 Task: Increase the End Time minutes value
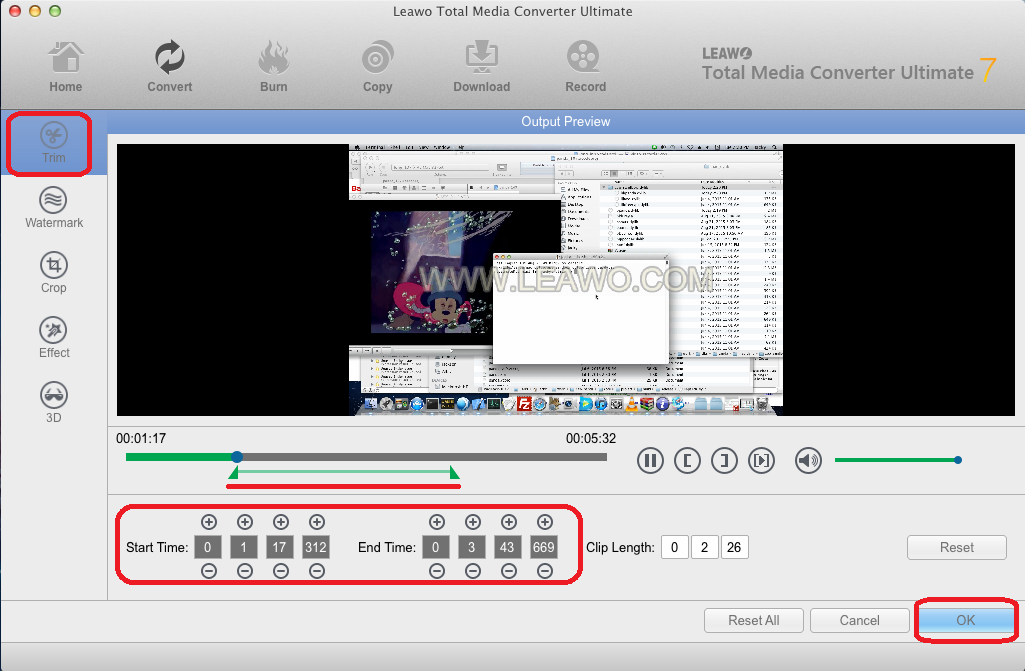point(473,522)
